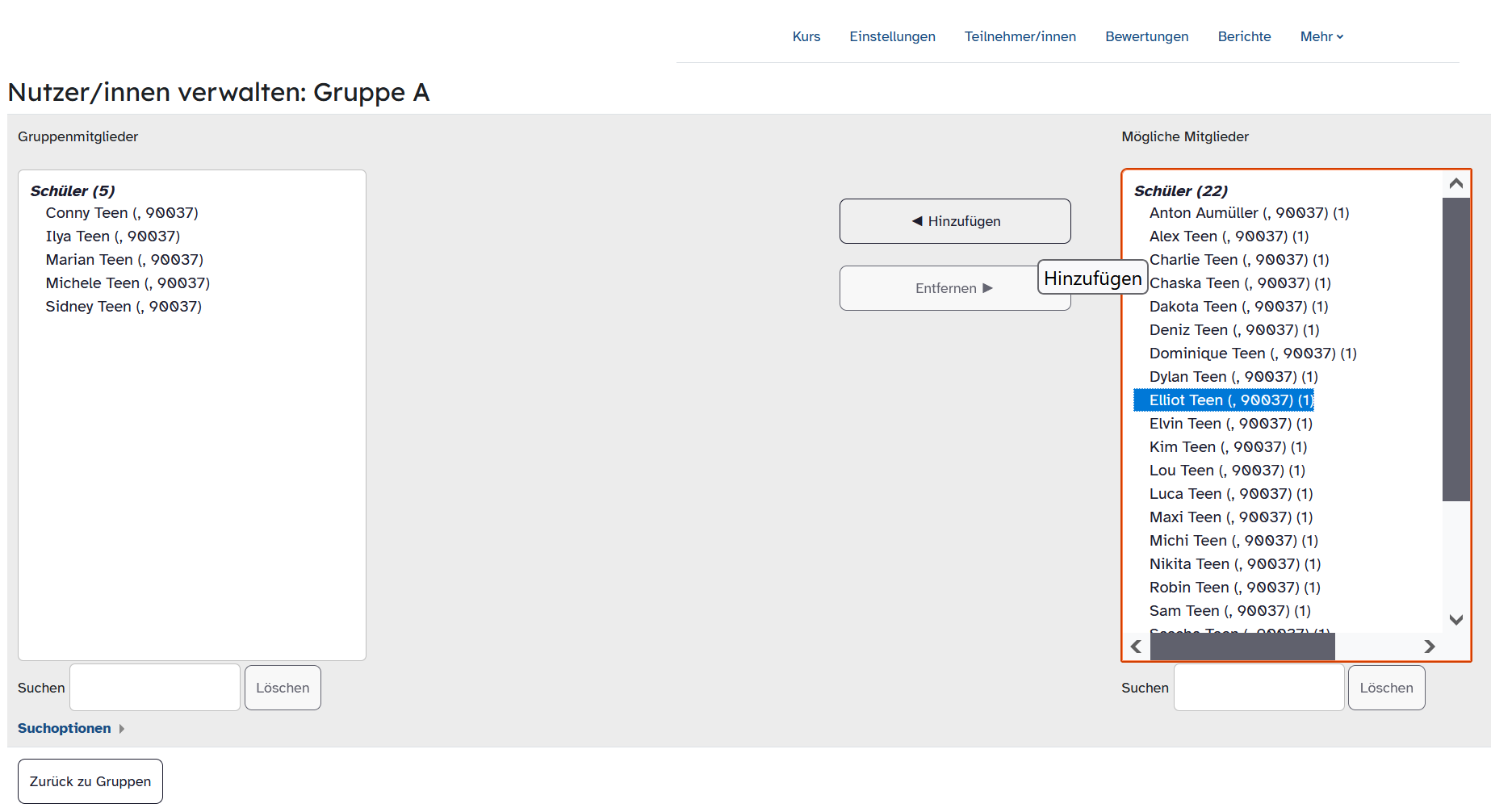Clear the possible members search with Löschen

pos(1385,688)
